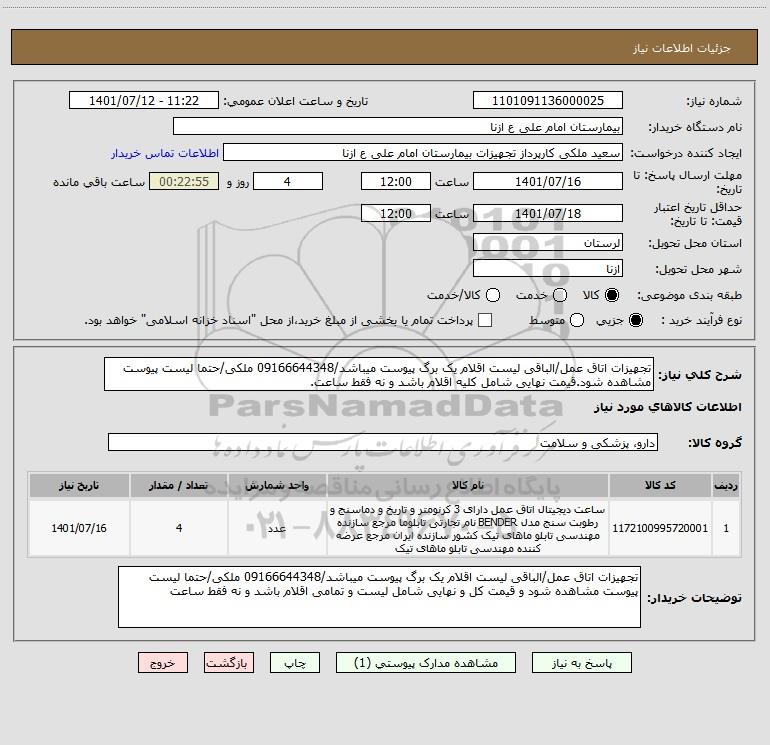Click the تعداد / مقدار column header
The width and height of the screenshot is (770, 745).
click(179, 485)
